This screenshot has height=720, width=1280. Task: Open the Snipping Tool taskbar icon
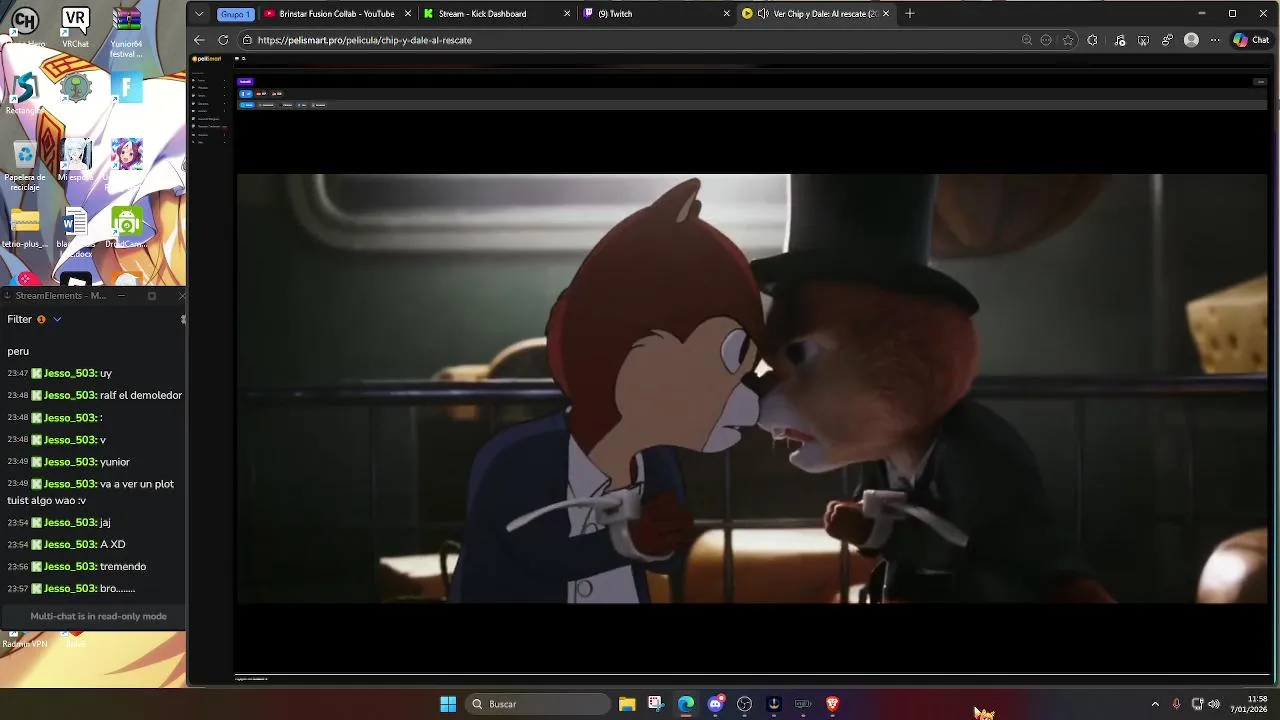pos(655,704)
